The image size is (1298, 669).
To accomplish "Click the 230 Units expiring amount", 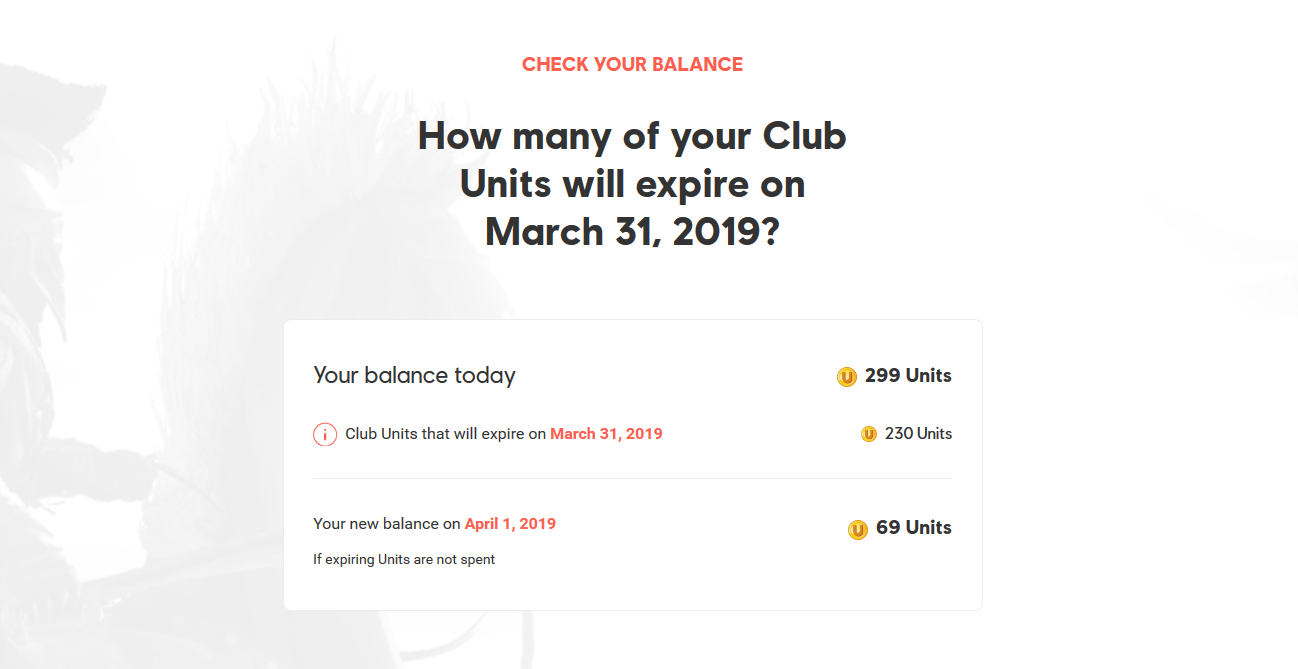I will (x=918, y=434).
